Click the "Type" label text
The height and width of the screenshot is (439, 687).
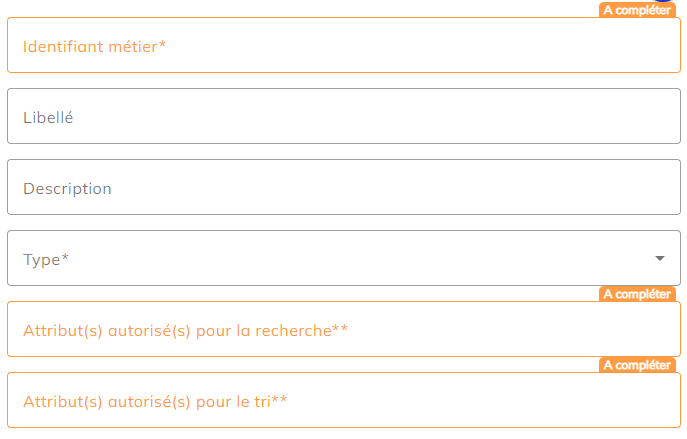click(x=41, y=259)
